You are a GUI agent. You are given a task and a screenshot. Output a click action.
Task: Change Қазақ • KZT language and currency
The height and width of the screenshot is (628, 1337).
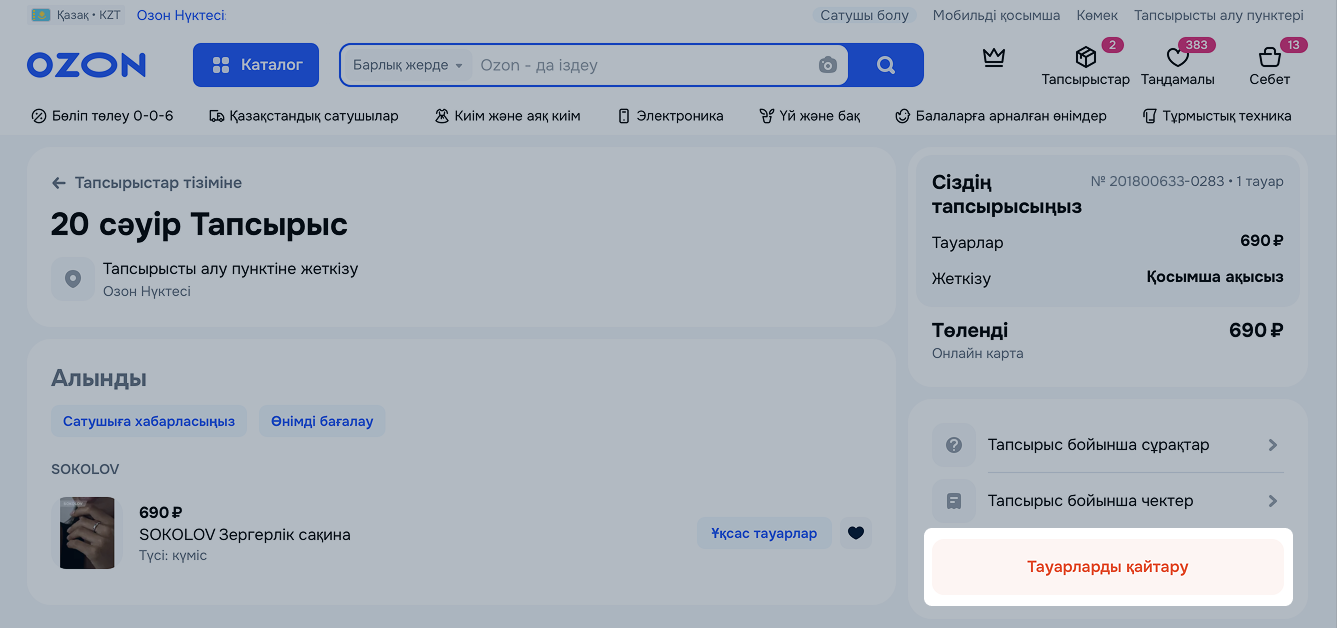pyautogui.click(x=75, y=15)
